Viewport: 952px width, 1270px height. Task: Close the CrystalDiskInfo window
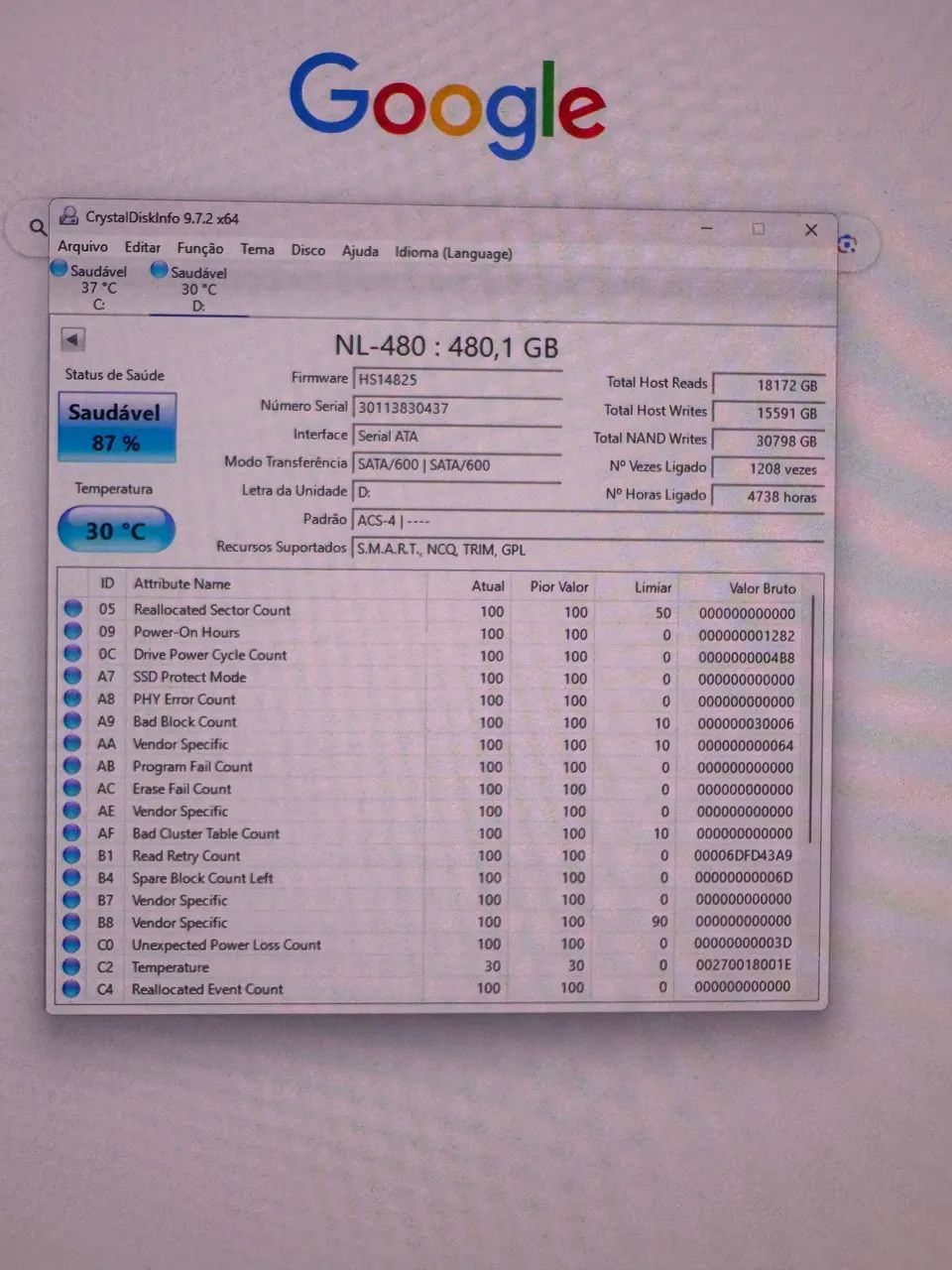811,230
